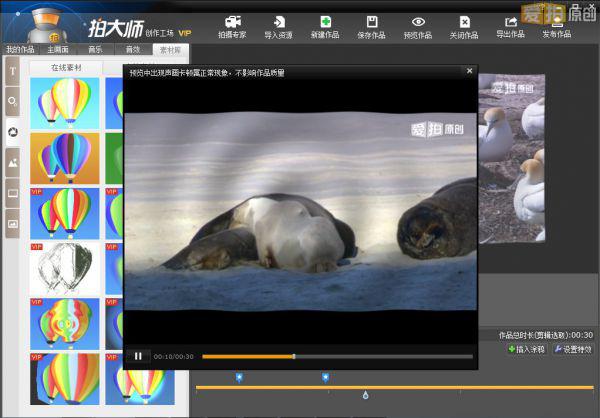Image resolution: width=600 pixels, height=418 pixels.
Task: Select the mountain picture sidebar tool
Action: [x=13, y=163]
